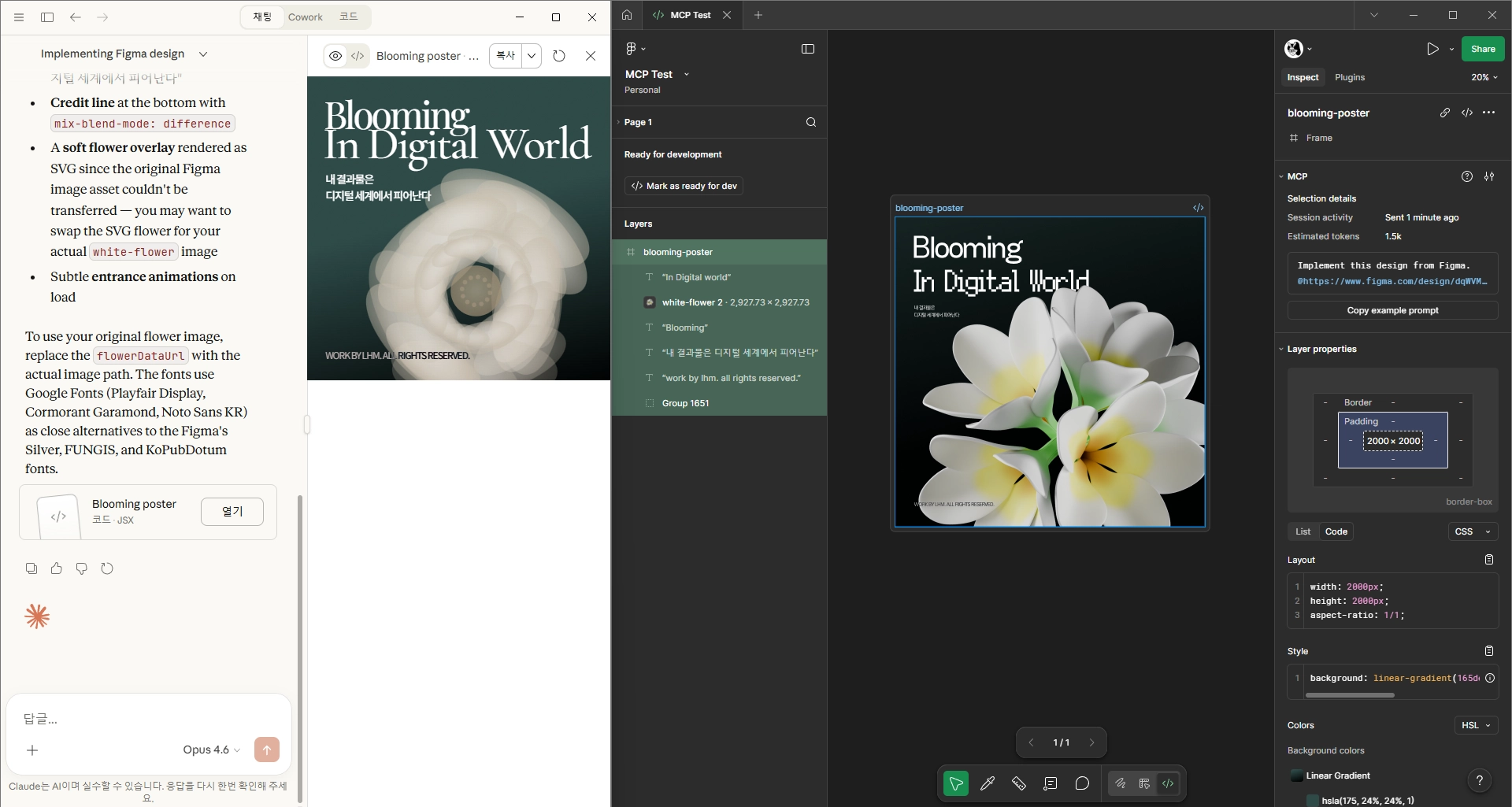This screenshot has width=1512, height=807.
Task: Click the thumbs up feedback icon
Action: coord(57,568)
